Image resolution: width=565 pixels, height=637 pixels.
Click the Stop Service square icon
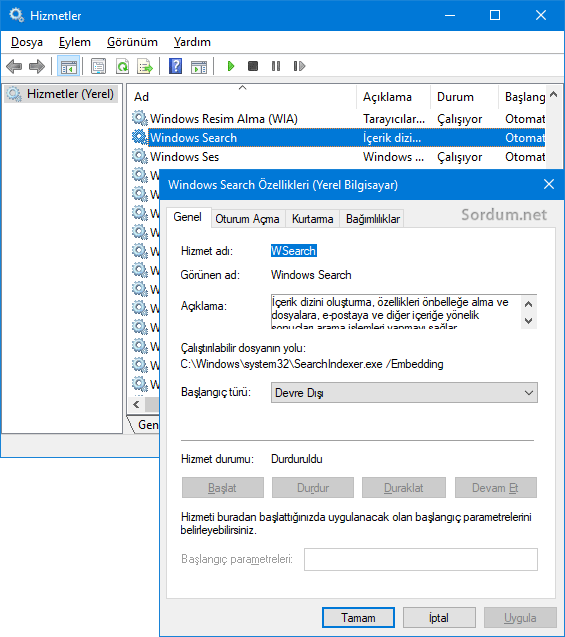(253, 66)
